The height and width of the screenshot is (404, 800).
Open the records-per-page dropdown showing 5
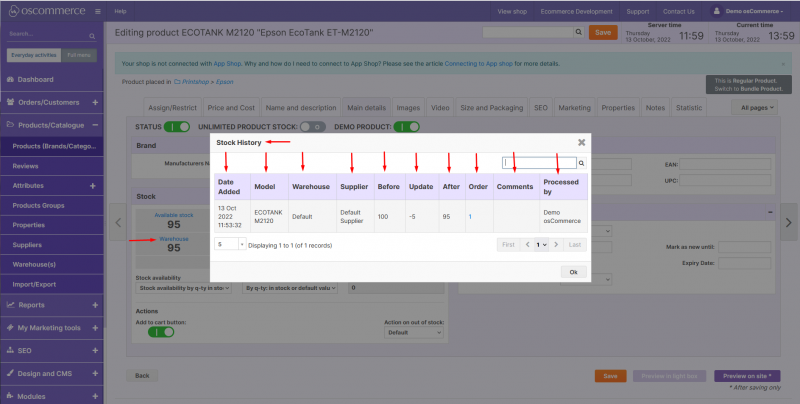[x=230, y=244]
